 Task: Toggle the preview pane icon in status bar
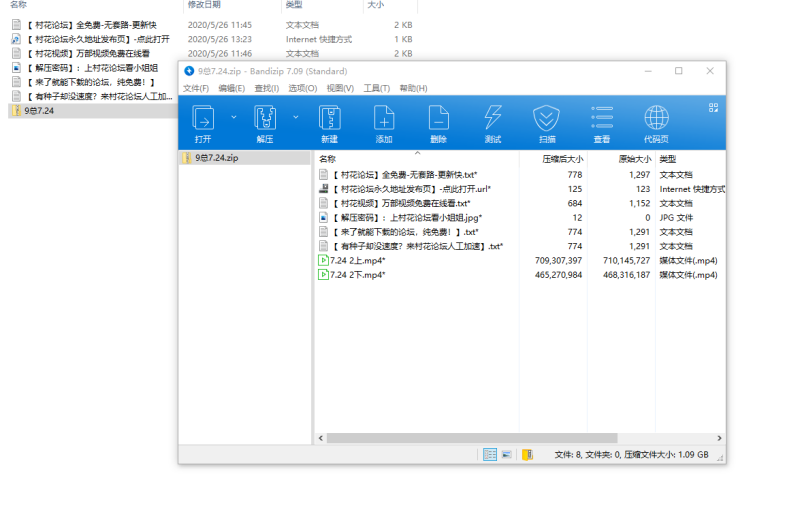click(508, 455)
